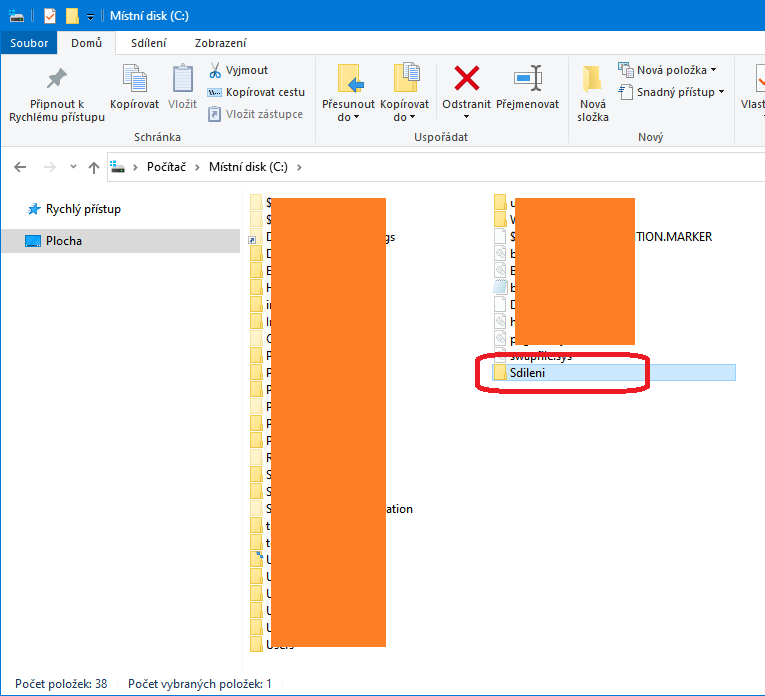The image size is (765, 696).
Task: Click the Back navigation arrow
Action: point(20,167)
